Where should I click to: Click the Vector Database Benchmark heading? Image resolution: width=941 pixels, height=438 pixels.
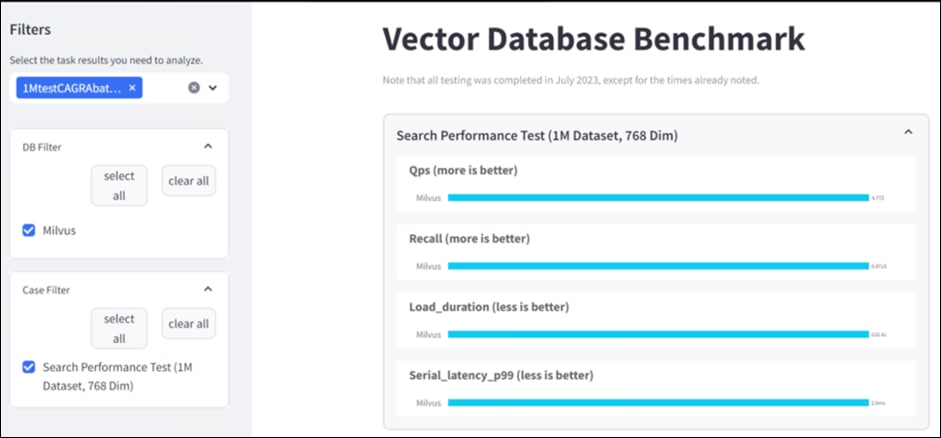593,39
